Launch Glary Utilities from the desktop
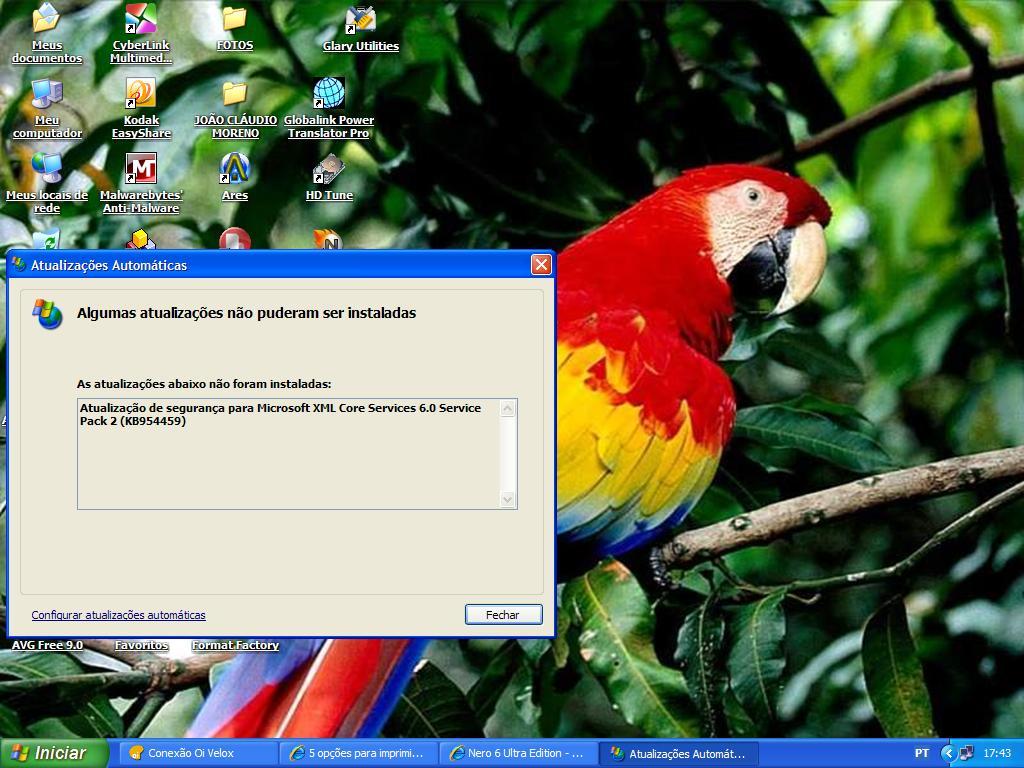1024x768 pixels. [360, 29]
